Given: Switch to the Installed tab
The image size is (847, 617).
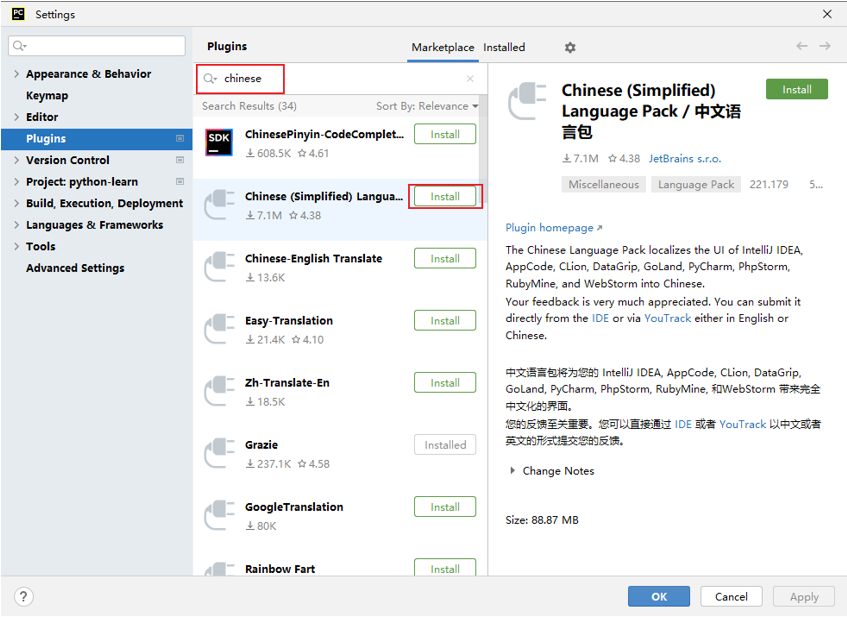Looking at the screenshot, I should click(x=504, y=47).
